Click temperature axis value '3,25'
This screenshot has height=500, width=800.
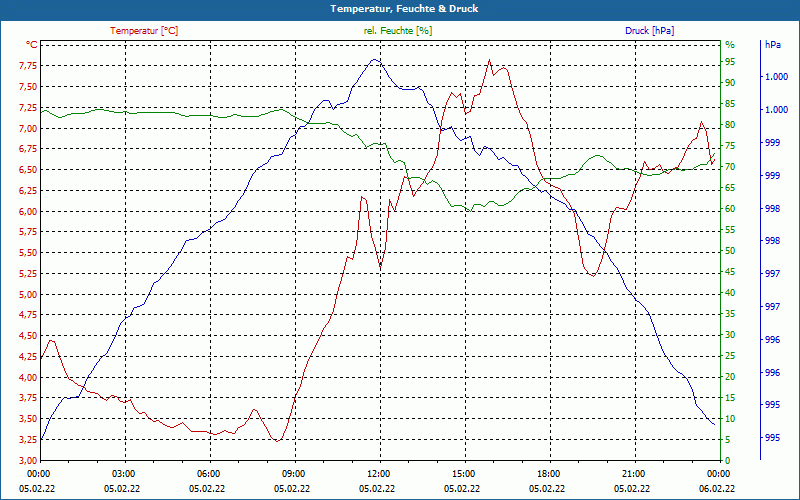pos(28,440)
